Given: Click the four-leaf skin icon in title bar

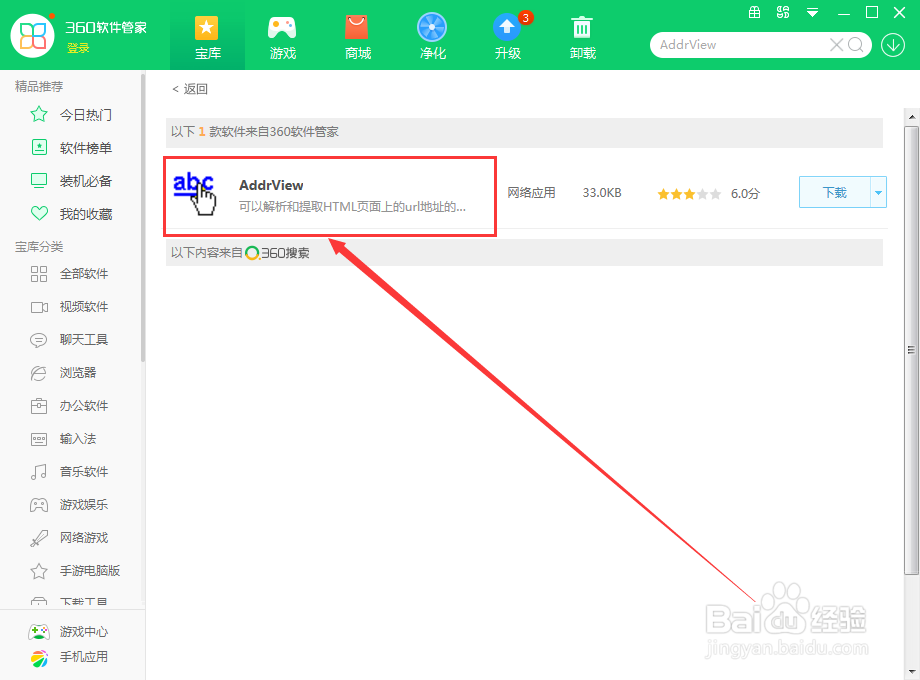Looking at the screenshot, I should (783, 12).
